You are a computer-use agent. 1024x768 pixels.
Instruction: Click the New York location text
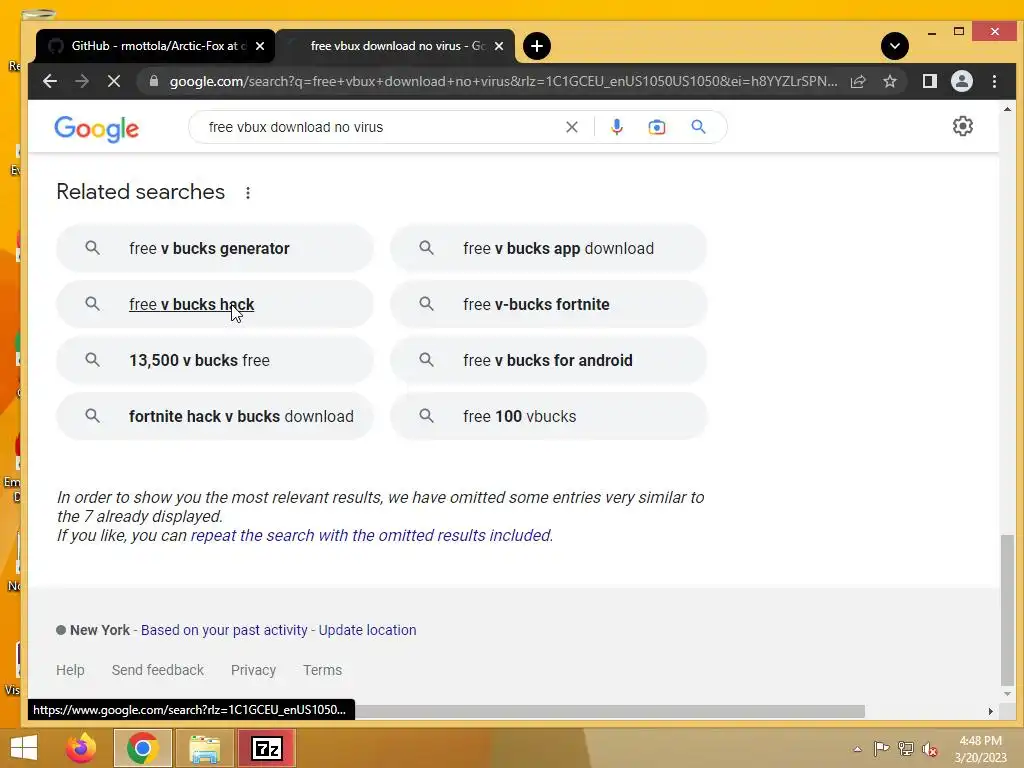coord(100,630)
